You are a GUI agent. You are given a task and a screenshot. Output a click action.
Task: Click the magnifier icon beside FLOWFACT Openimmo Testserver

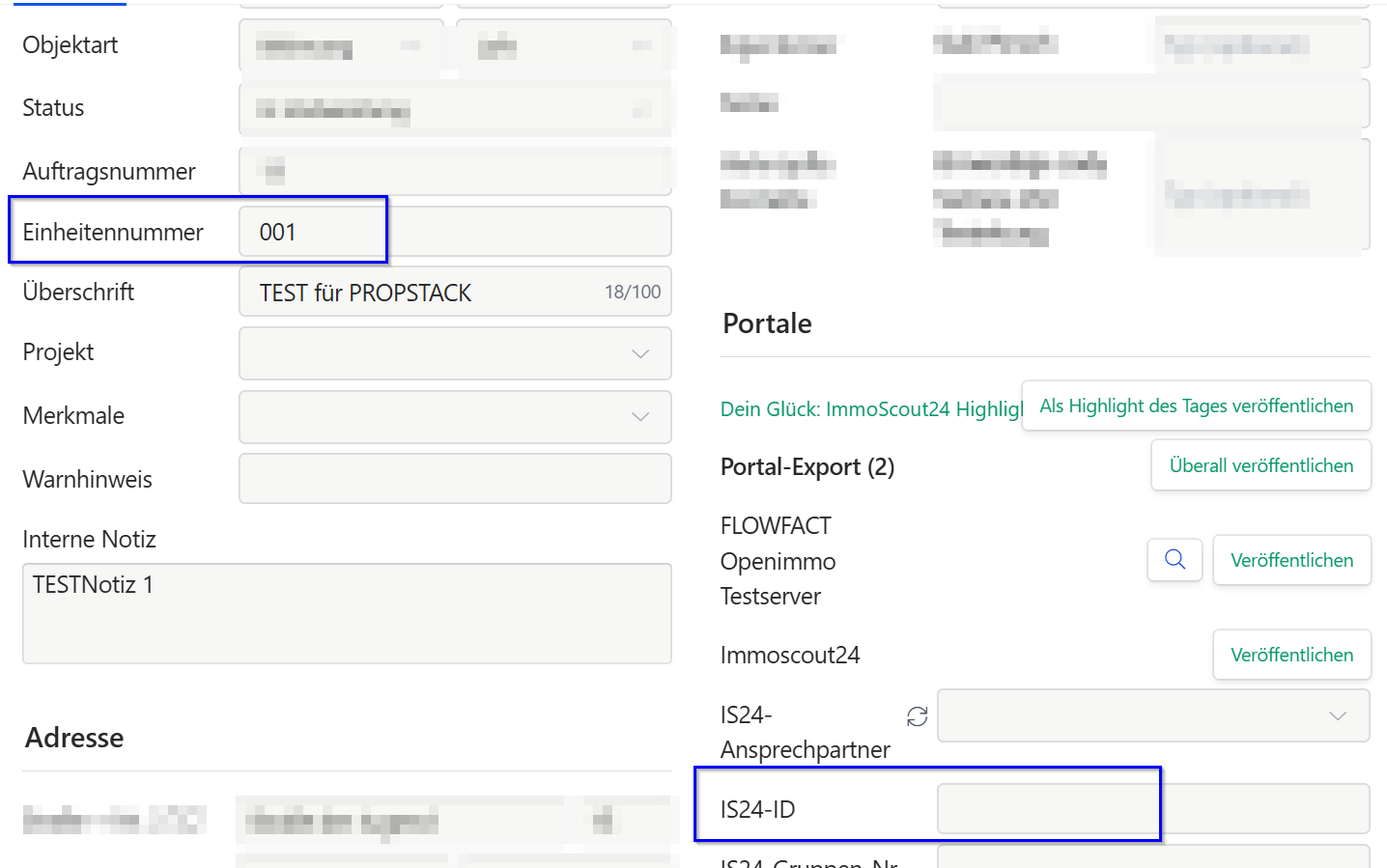coord(1175,560)
